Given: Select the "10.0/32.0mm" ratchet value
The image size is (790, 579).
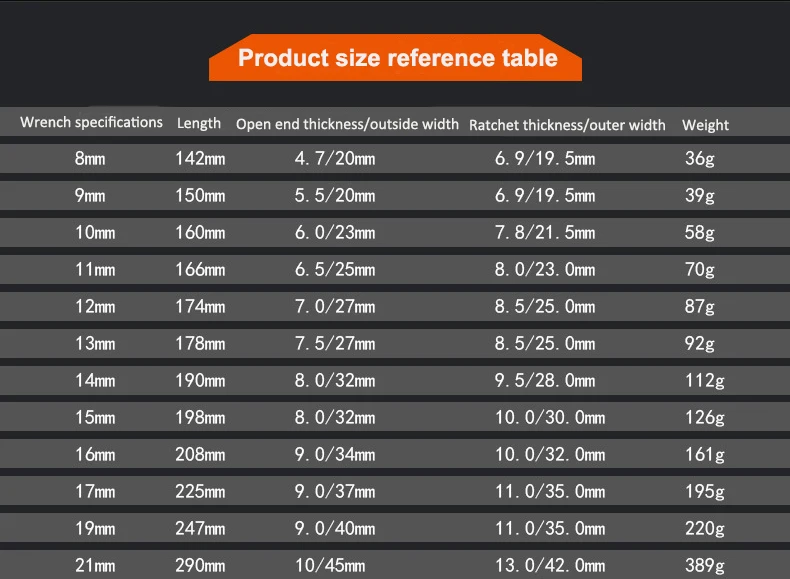Looking at the screenshot, I should click(550, 455).
